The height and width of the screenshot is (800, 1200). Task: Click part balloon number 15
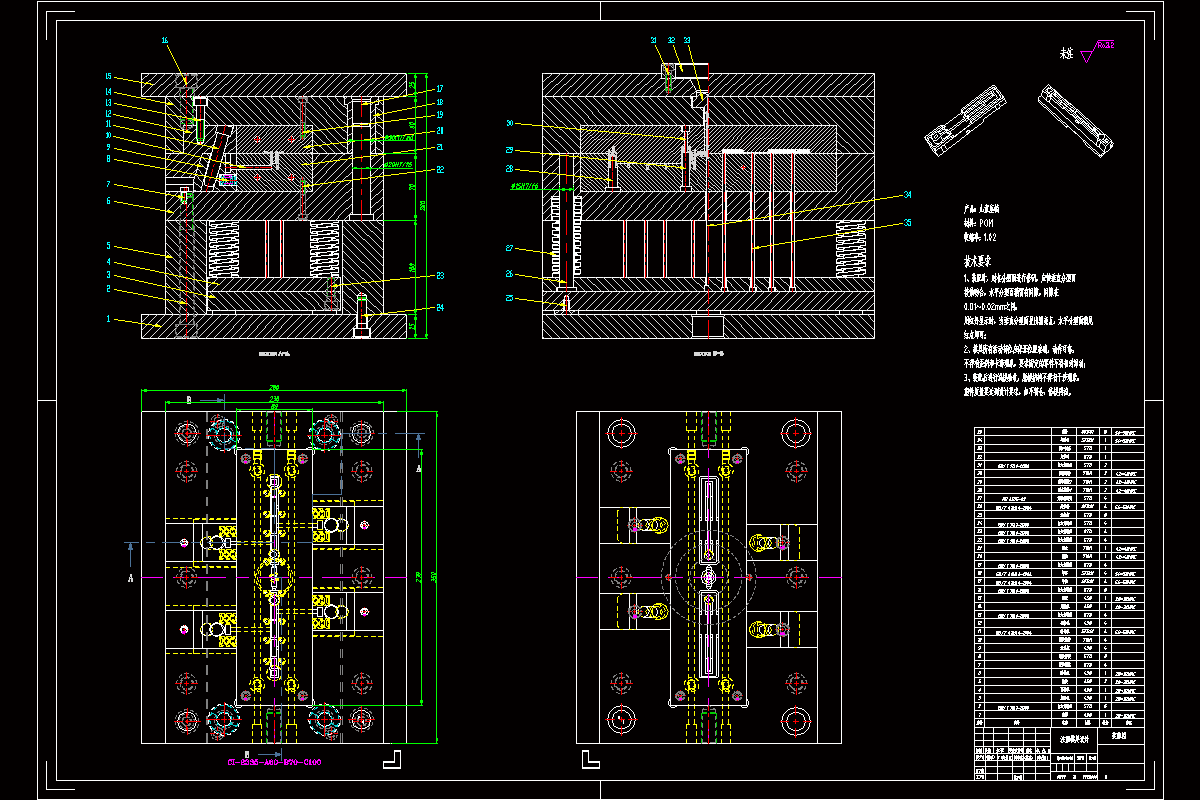(x=109, y=77)
